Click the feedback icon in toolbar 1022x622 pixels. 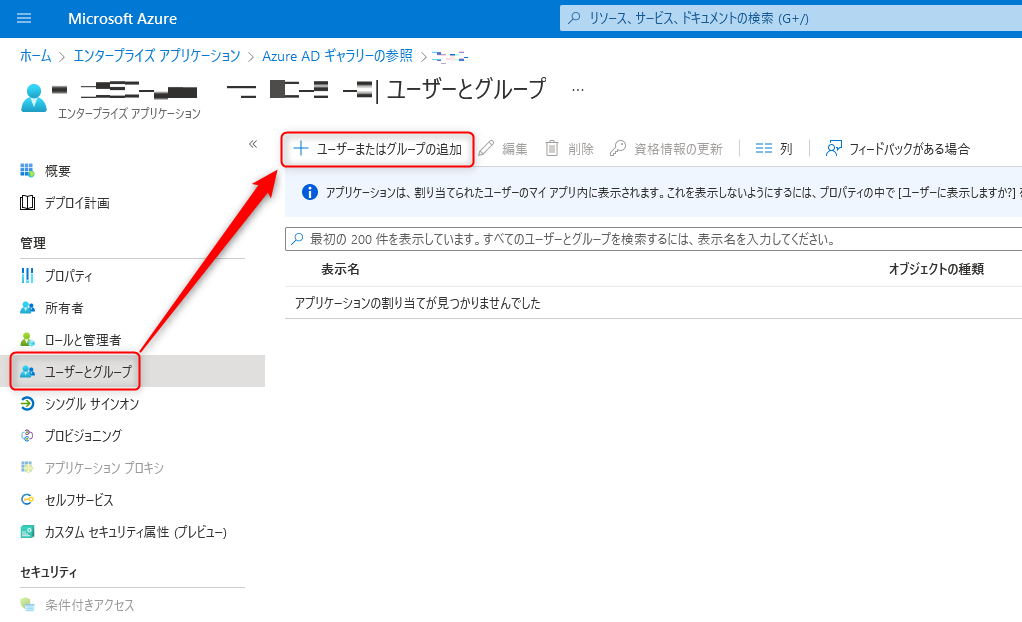pyautogui.click(x=834, y=149)
